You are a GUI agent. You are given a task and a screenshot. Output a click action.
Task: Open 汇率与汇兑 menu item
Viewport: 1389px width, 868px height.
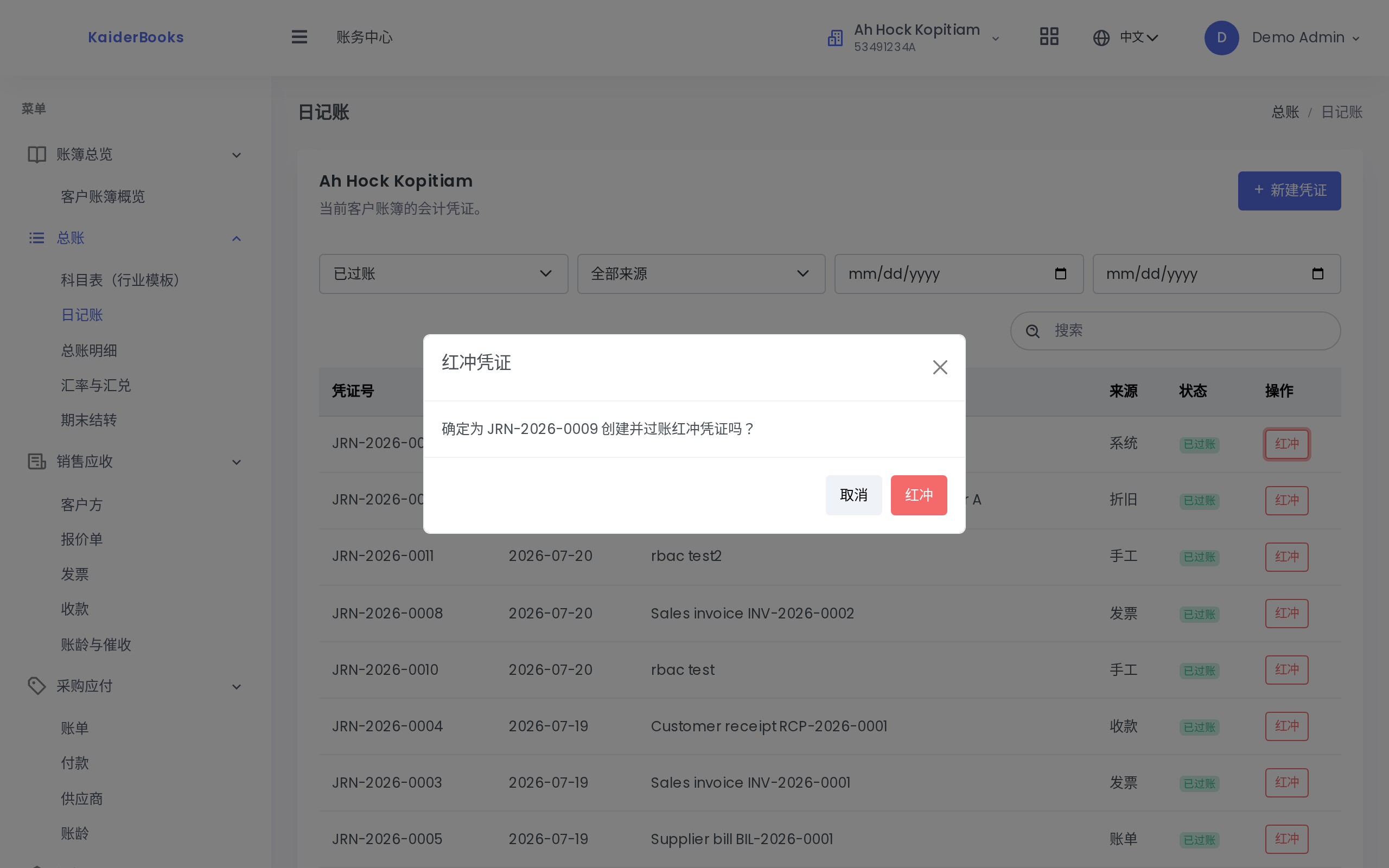tap(96, 385)
